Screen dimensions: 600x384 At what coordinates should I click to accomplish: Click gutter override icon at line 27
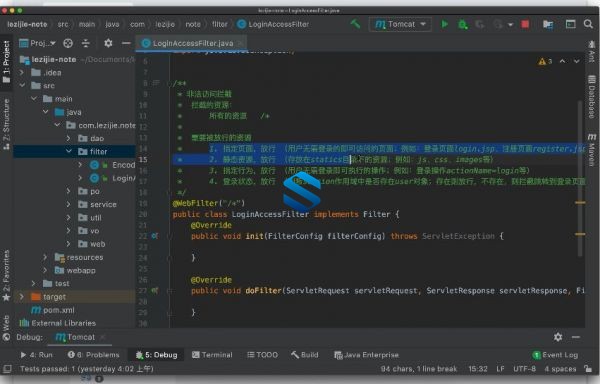tap(155, 291)
